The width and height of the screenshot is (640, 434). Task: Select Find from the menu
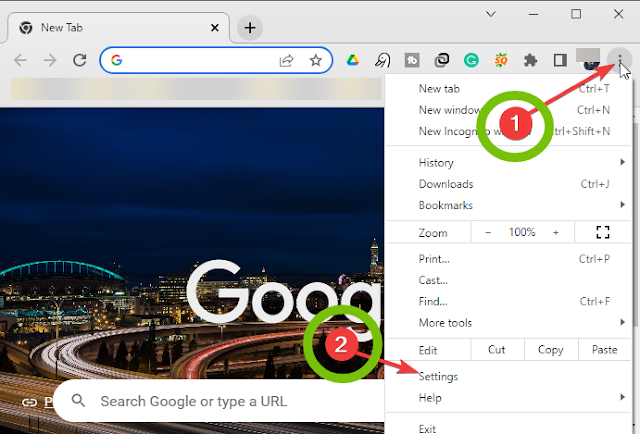point(508,301)
